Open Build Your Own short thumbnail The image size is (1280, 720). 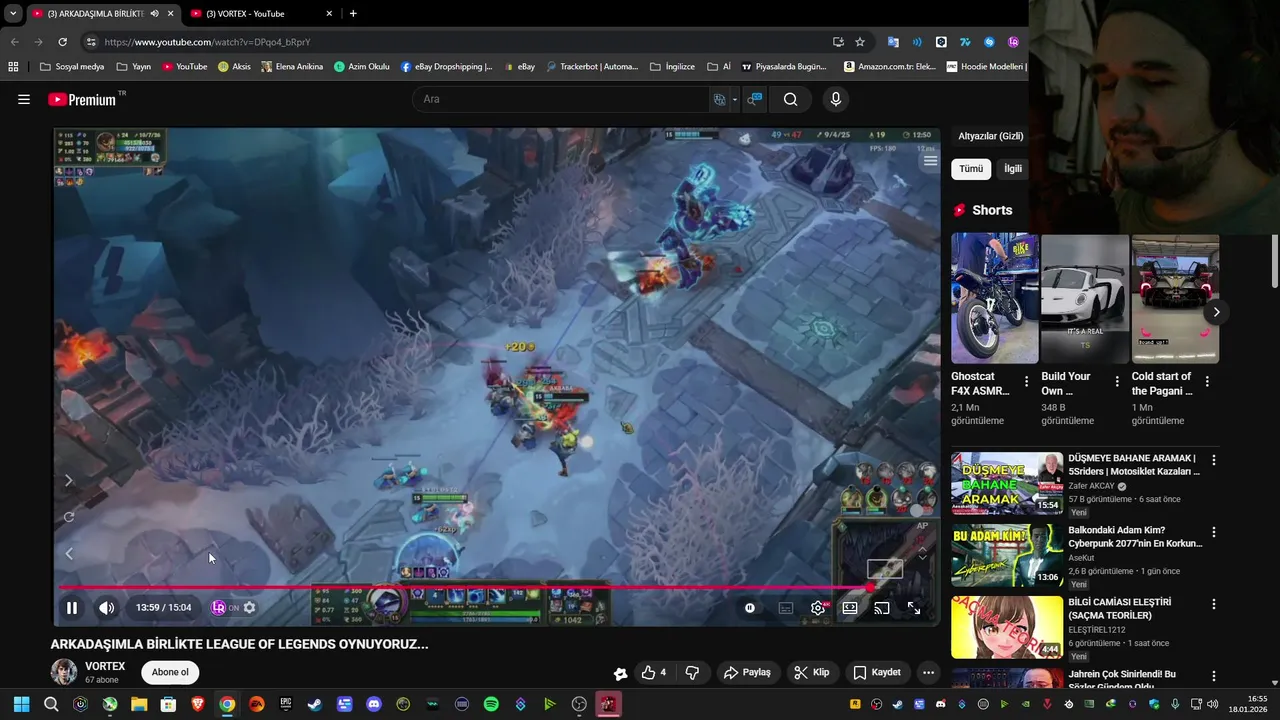coord(1085,298)
